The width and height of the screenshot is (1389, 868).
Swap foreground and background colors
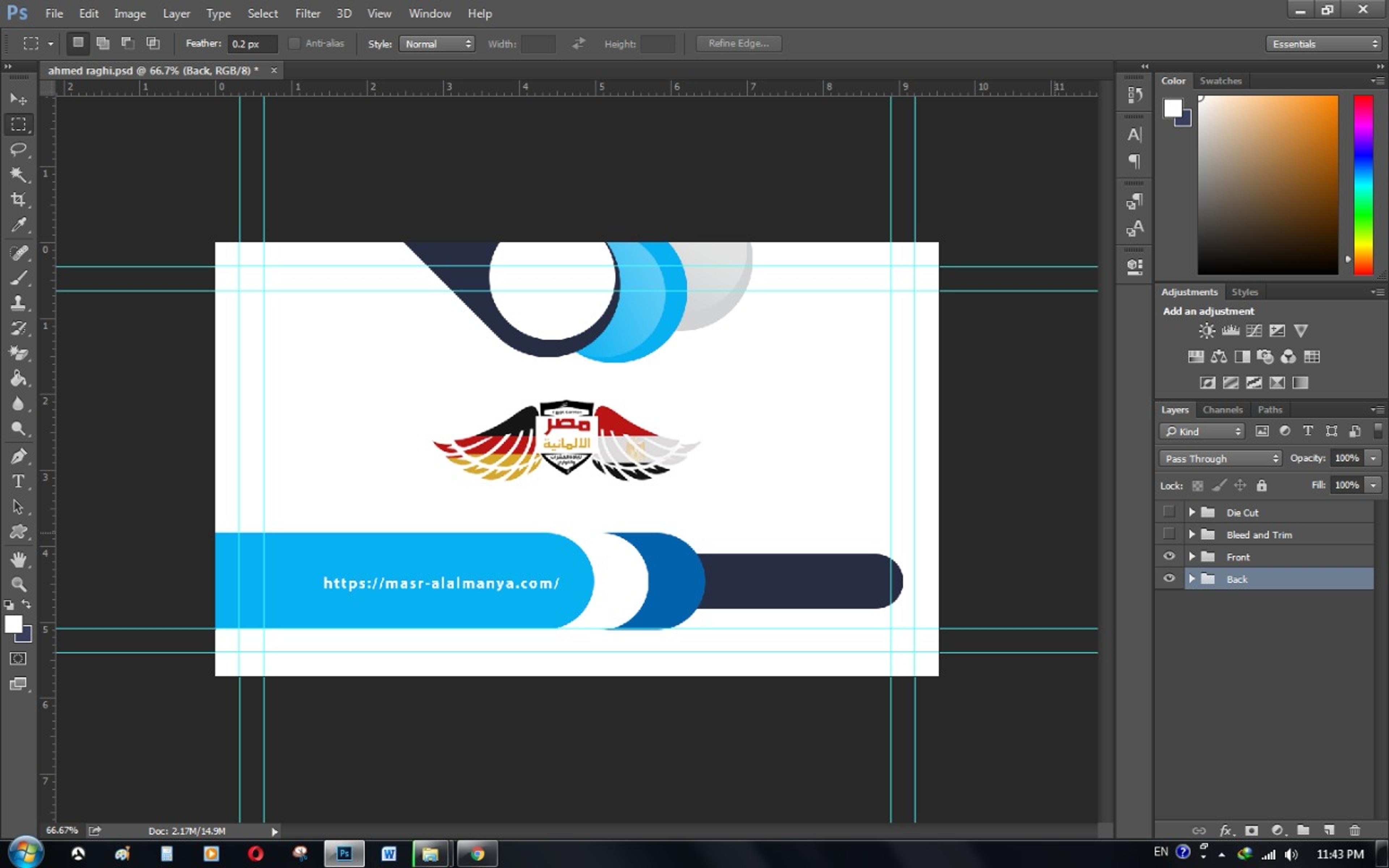click(x=26, y=604)
